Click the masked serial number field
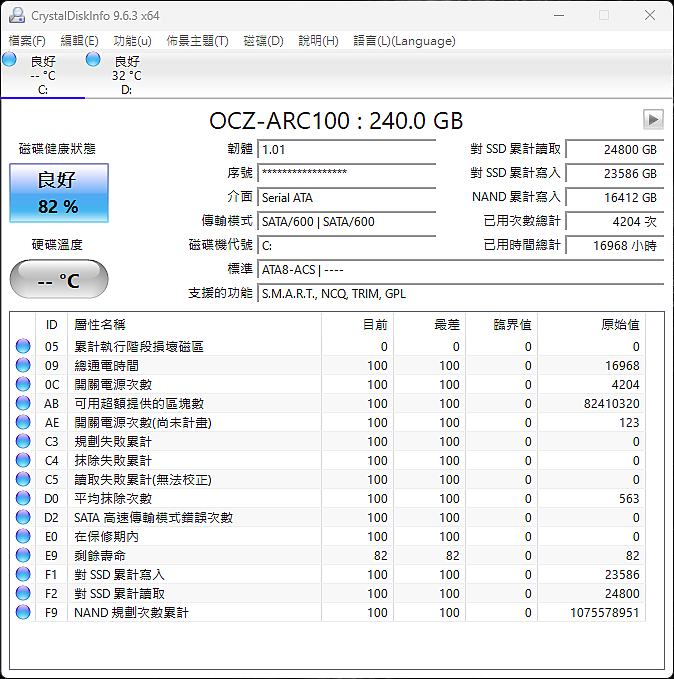 (x=347, y=173)
